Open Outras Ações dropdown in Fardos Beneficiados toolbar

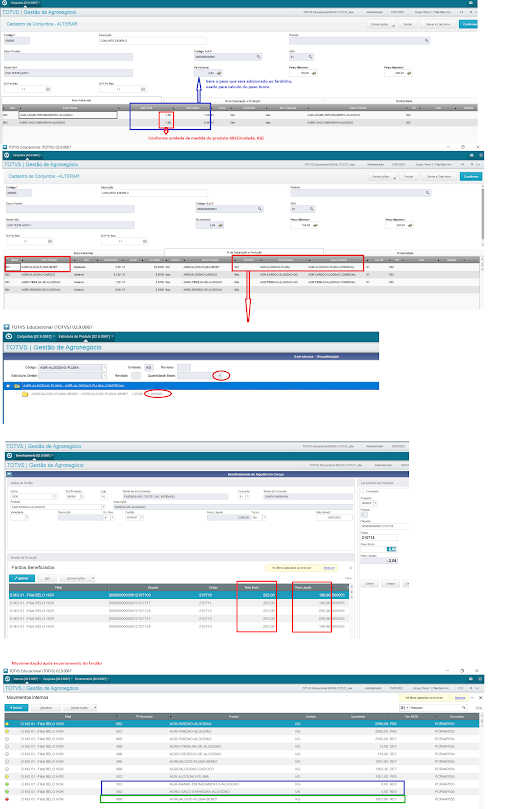click(x=77, y=578)
